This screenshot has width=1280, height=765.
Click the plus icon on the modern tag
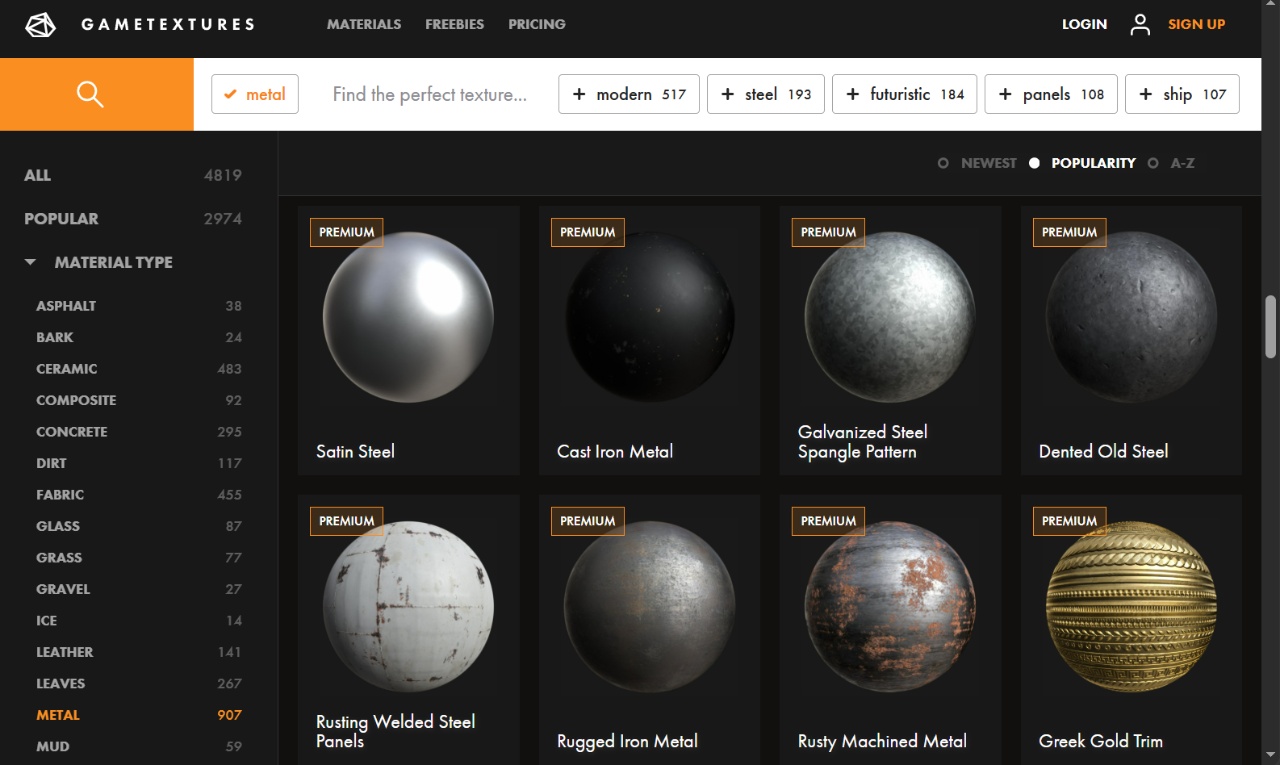pos(579,93)
